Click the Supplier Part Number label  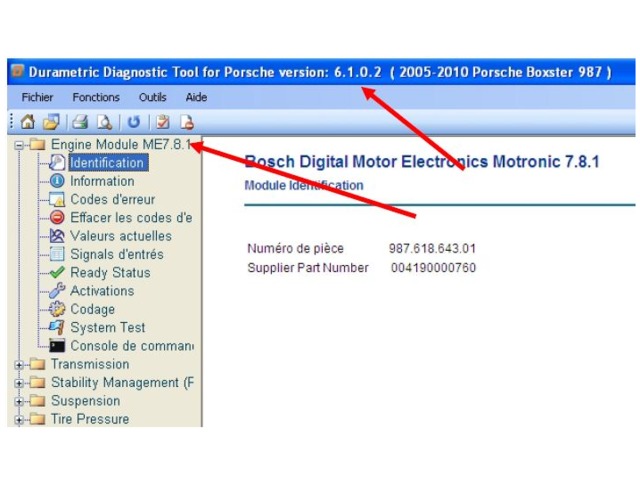pos(308,268)
